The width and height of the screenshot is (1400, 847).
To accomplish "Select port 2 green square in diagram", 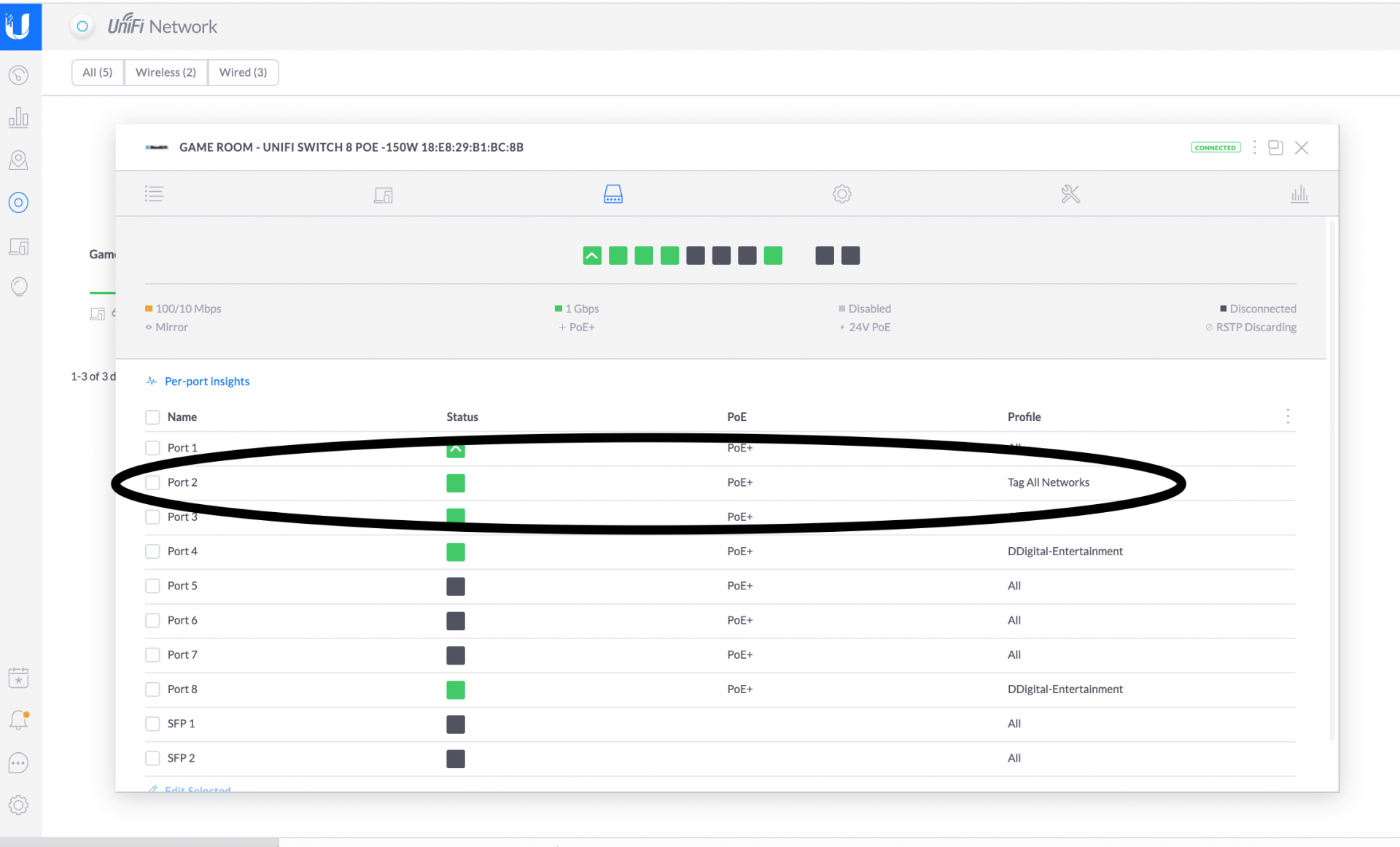I will pyautogui.click(x=618, y=255).
